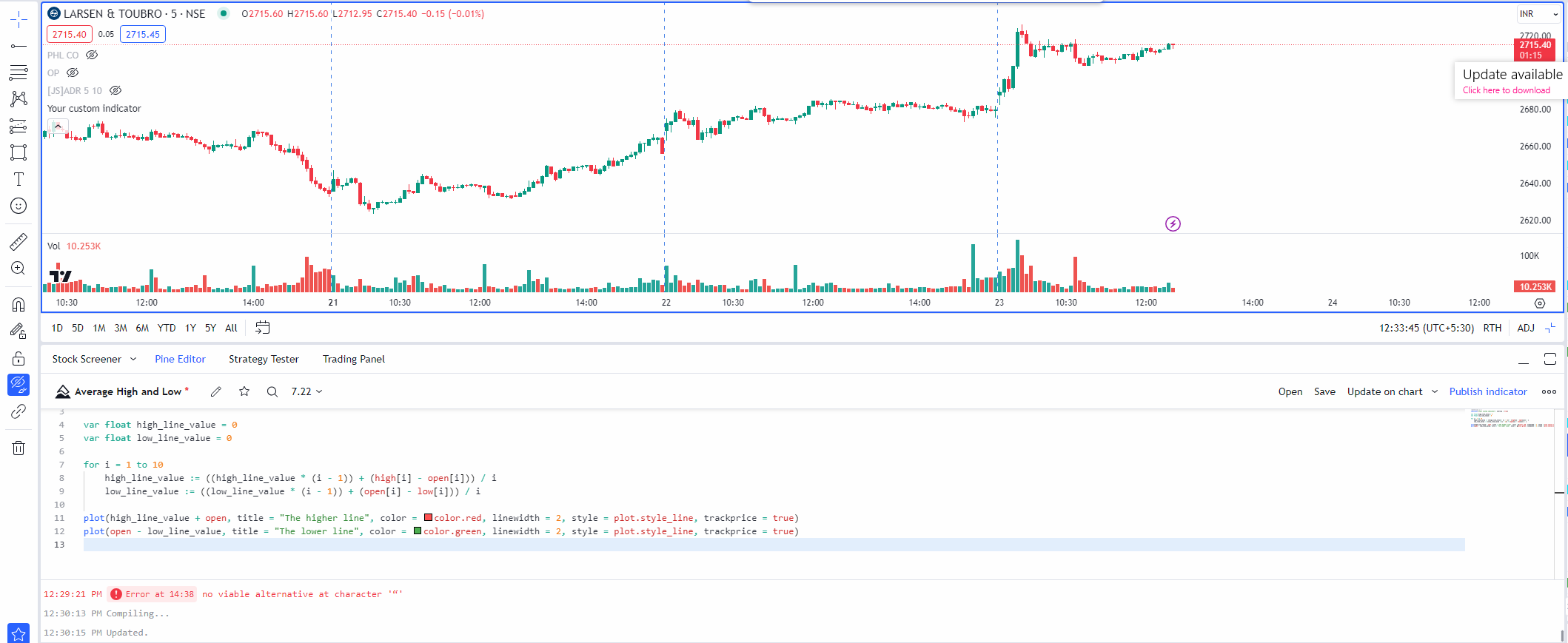The width and height of the screenshot is (1568, 643).
Task: Select the 1D time range
Action: tap(57, 328)
